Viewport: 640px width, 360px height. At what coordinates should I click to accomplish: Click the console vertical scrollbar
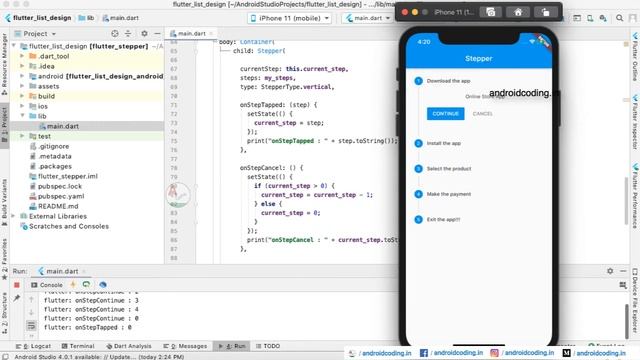coord(627,321)
